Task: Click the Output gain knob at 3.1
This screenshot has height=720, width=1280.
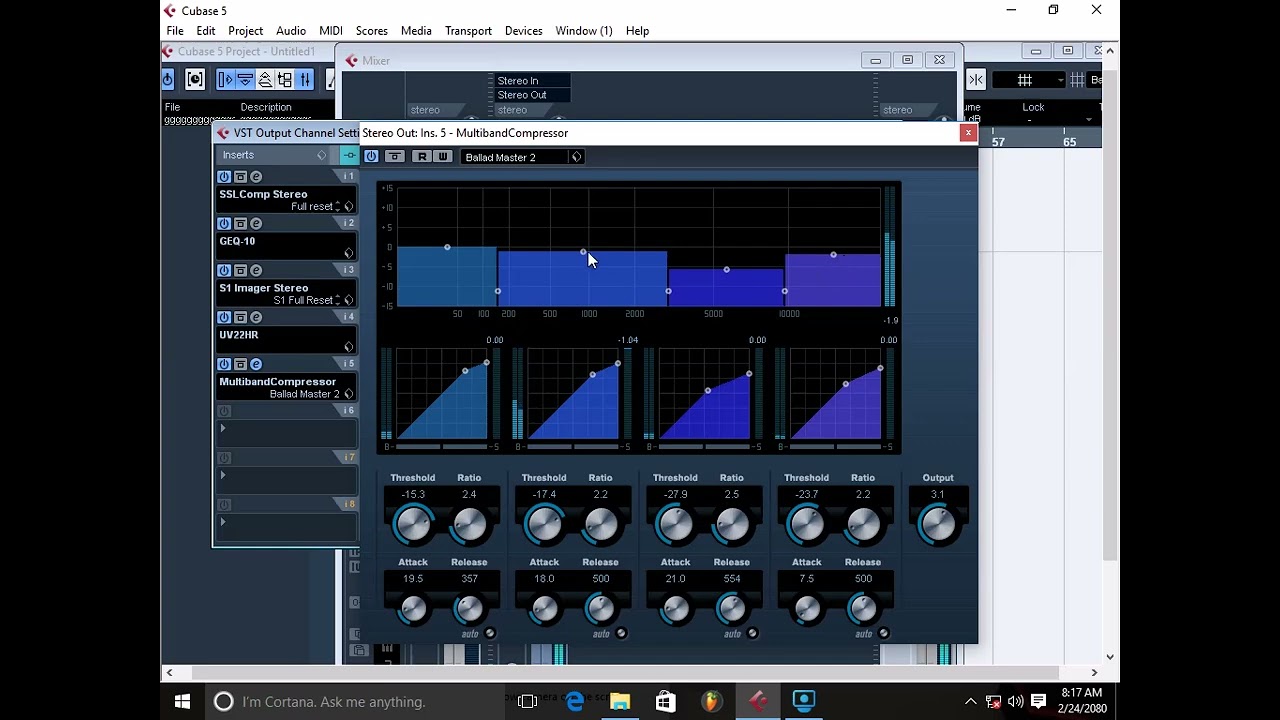Action: click(x=938, y=524)
